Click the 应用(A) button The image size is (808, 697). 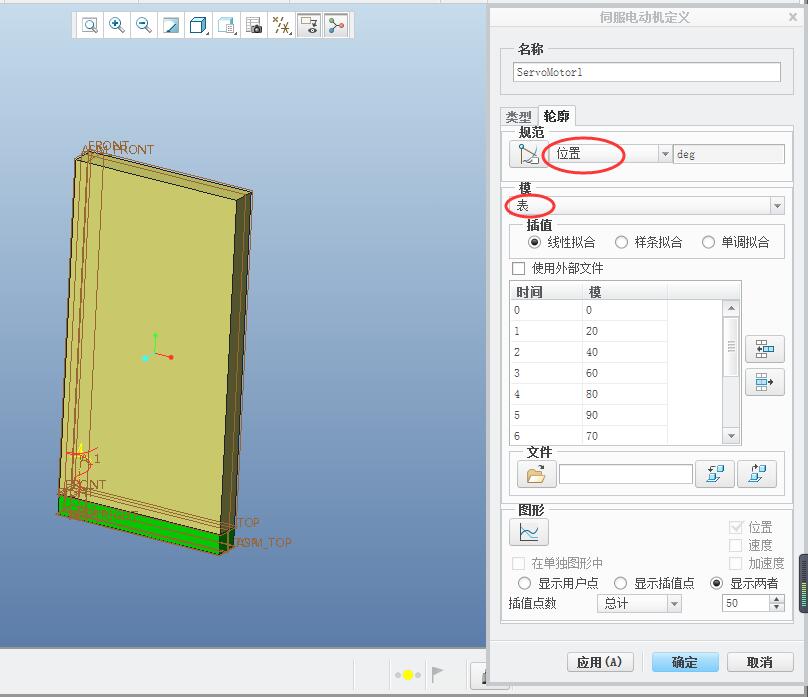tap(600, 662)
